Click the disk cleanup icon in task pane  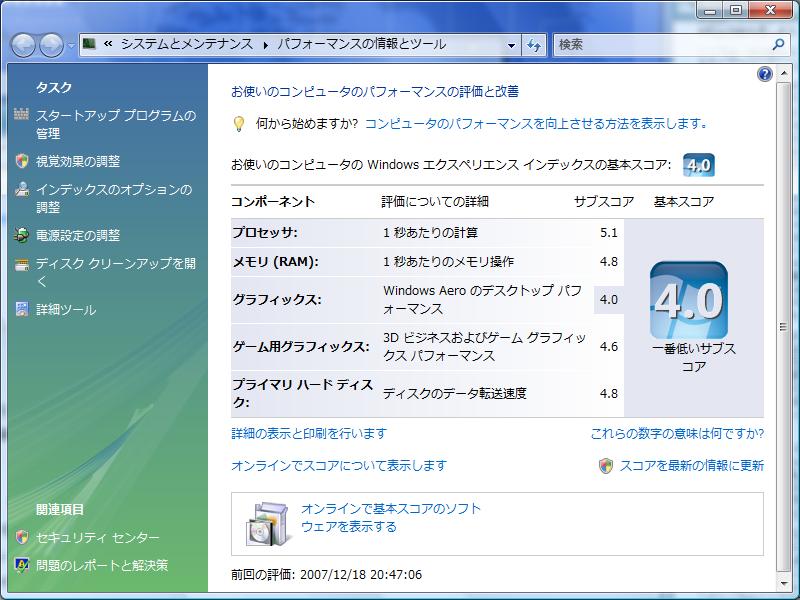tap(21, 264)
